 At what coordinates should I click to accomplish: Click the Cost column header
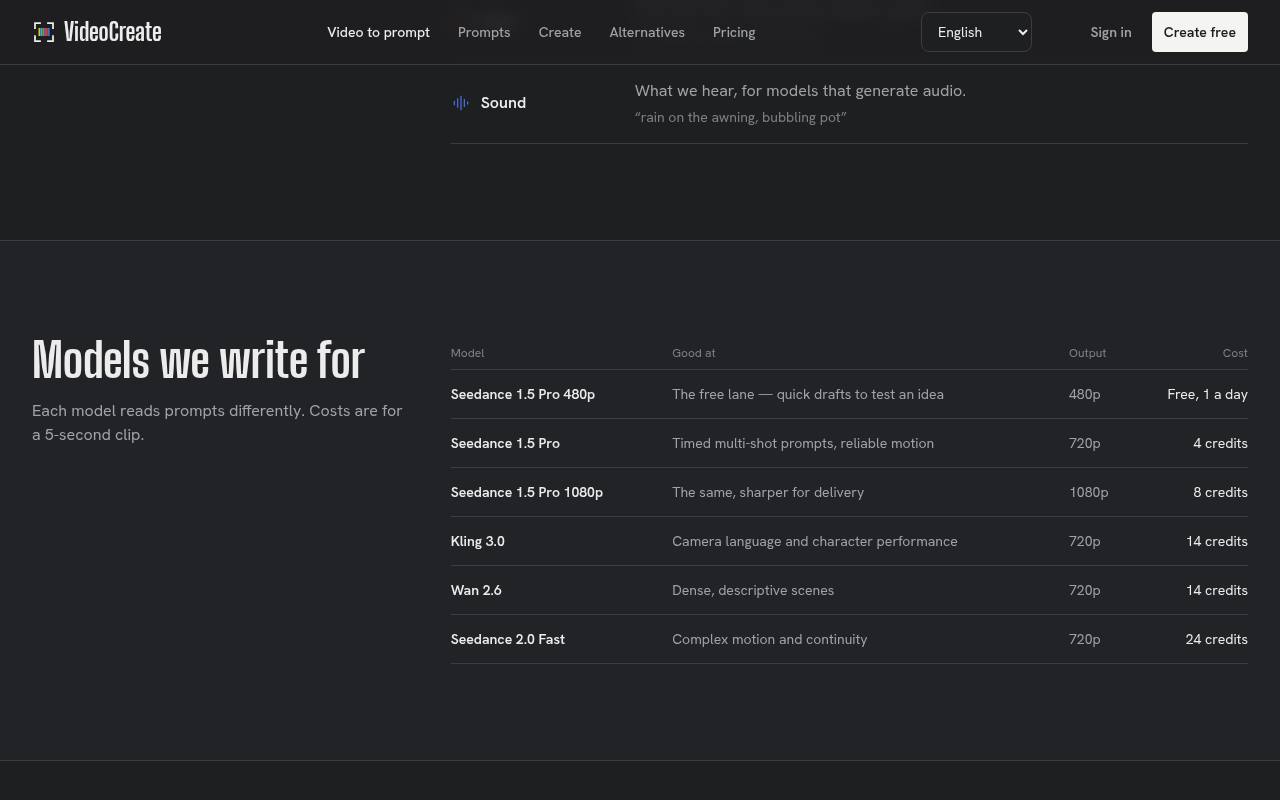[1235, 353]
